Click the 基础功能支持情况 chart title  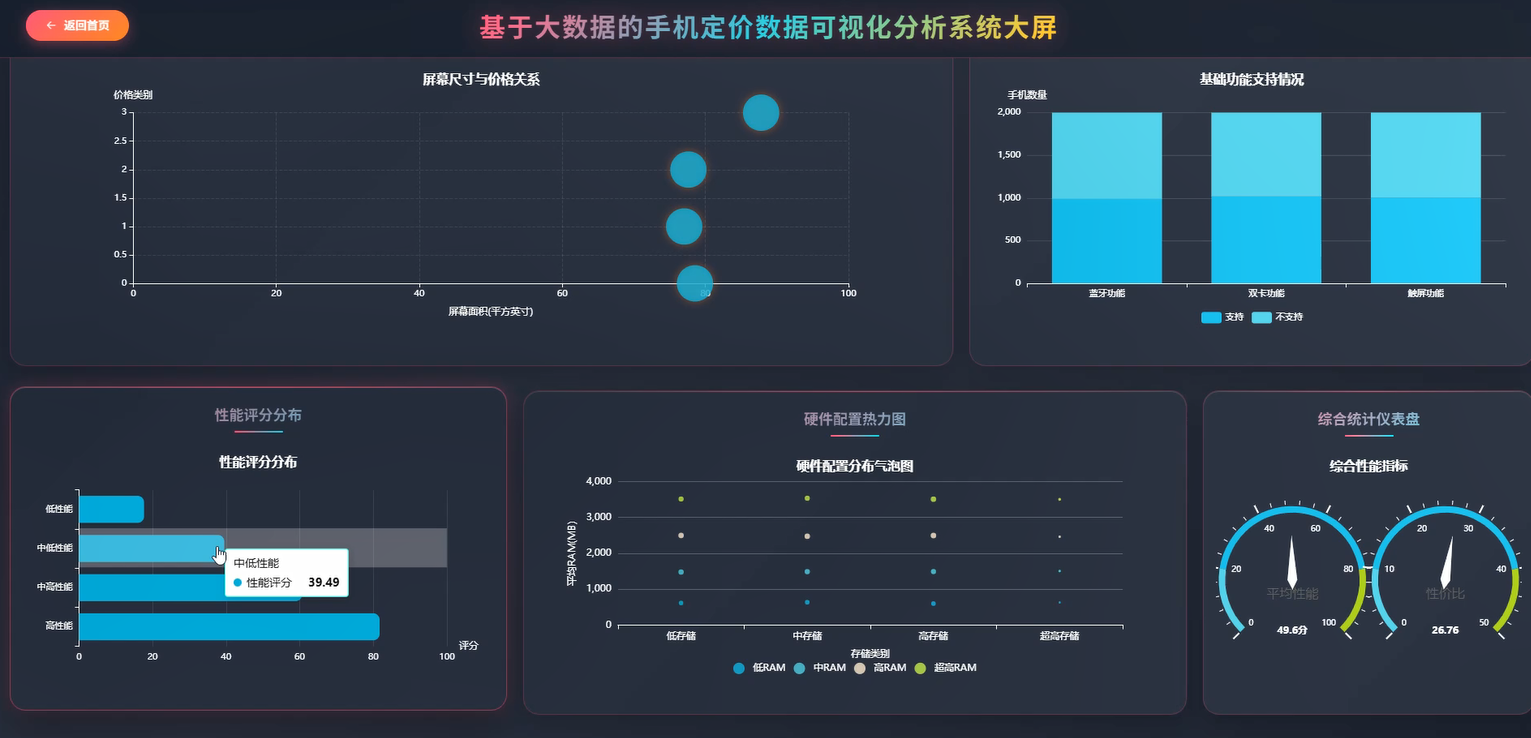1251,79
